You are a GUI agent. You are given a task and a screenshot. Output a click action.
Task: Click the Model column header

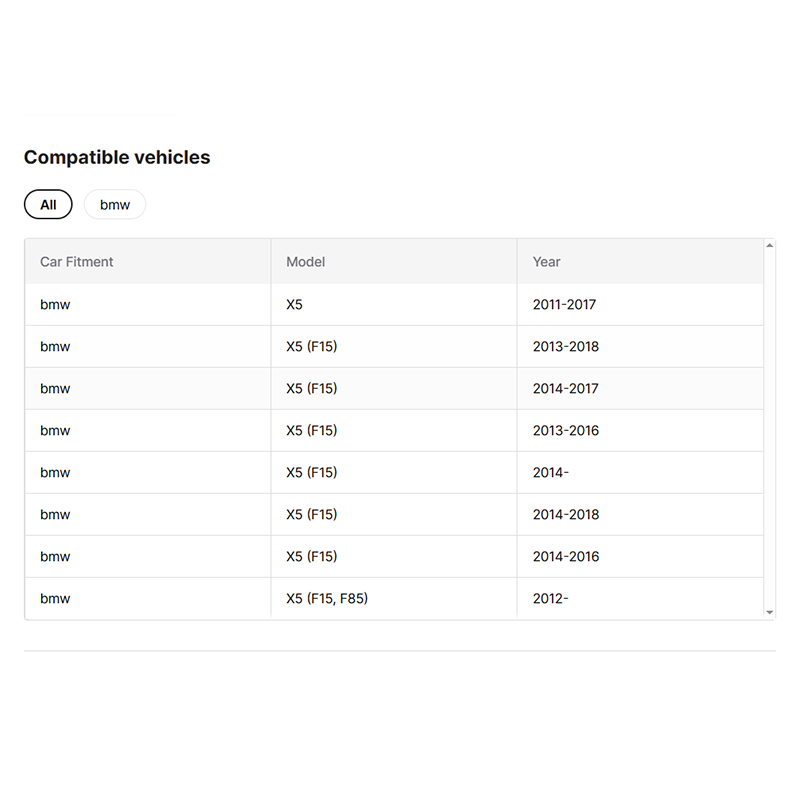pyautogui.click(x=305, y=262)
